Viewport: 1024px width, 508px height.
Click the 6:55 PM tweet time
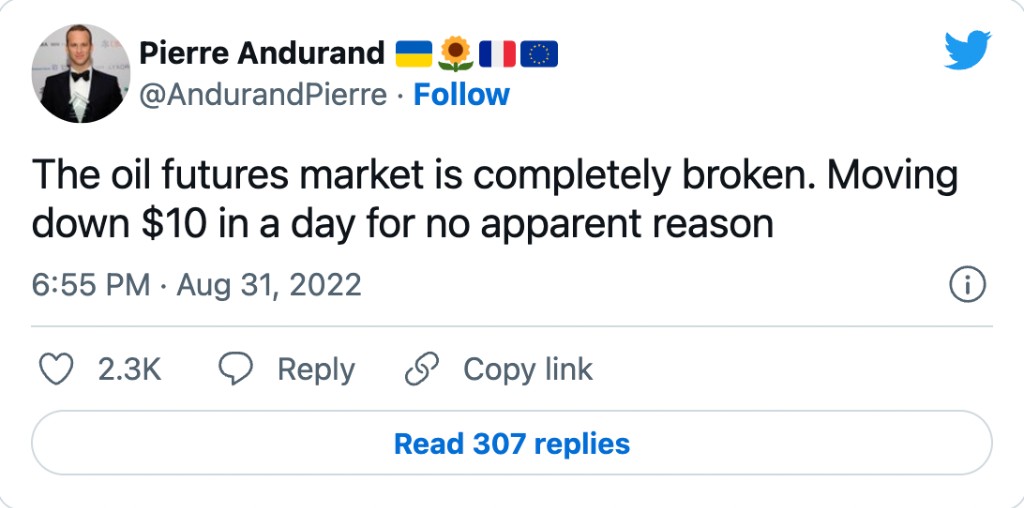tap(90, 285)
